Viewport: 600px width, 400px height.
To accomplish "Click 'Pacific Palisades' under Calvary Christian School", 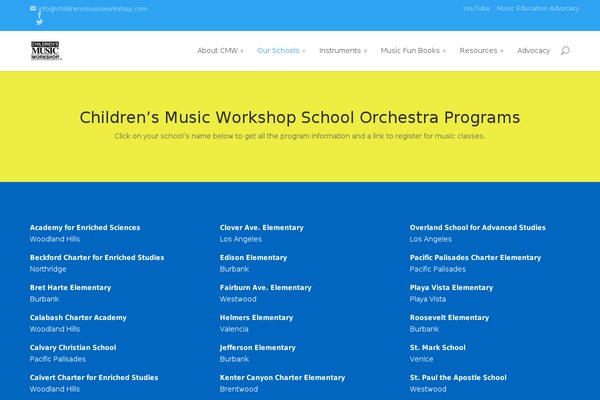I will click(57, 359).
